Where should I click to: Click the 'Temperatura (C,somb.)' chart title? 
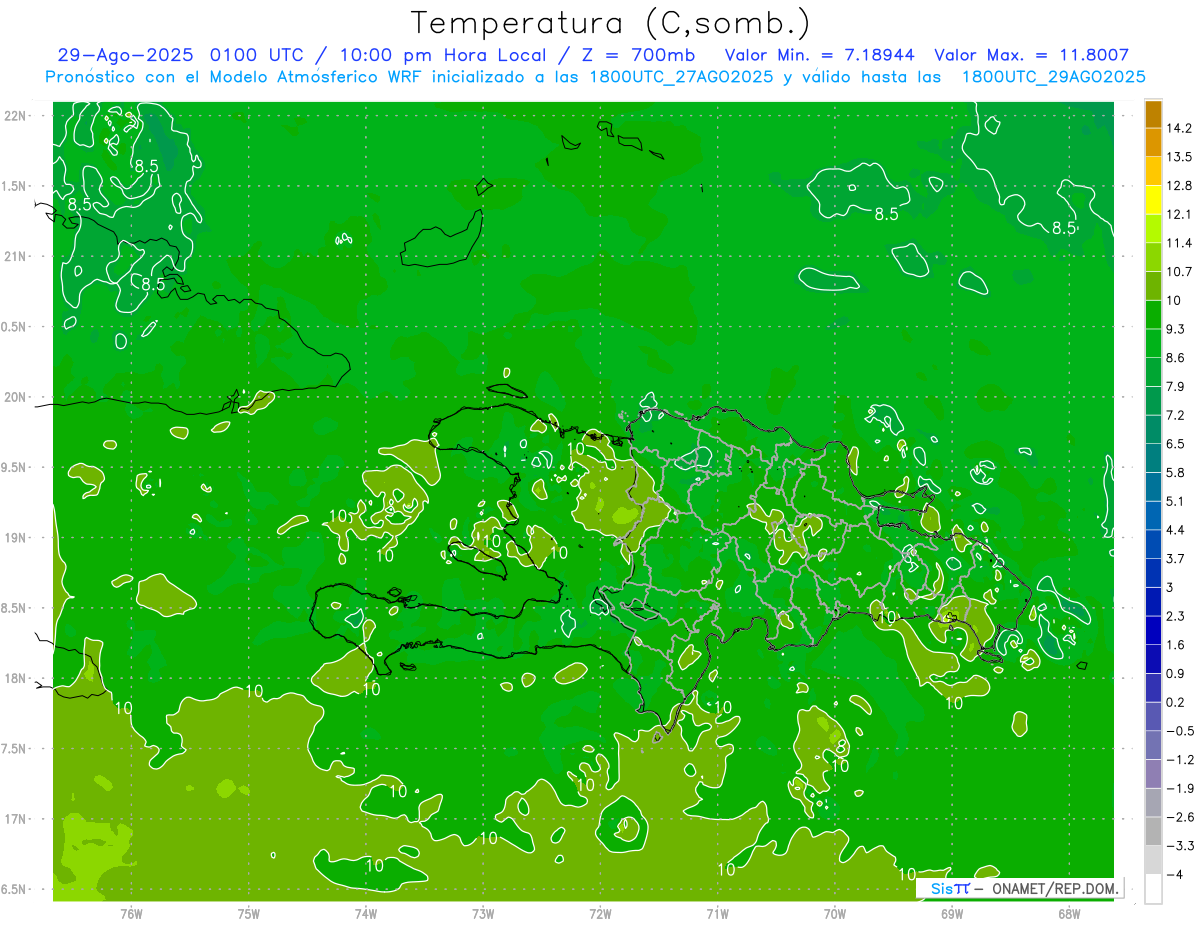click(x=611, y=24)
